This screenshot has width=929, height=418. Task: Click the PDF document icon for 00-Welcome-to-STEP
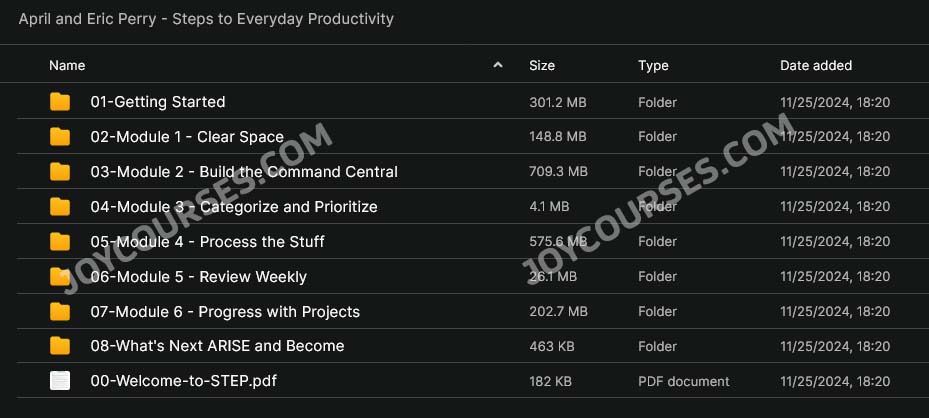pos(60,381)
